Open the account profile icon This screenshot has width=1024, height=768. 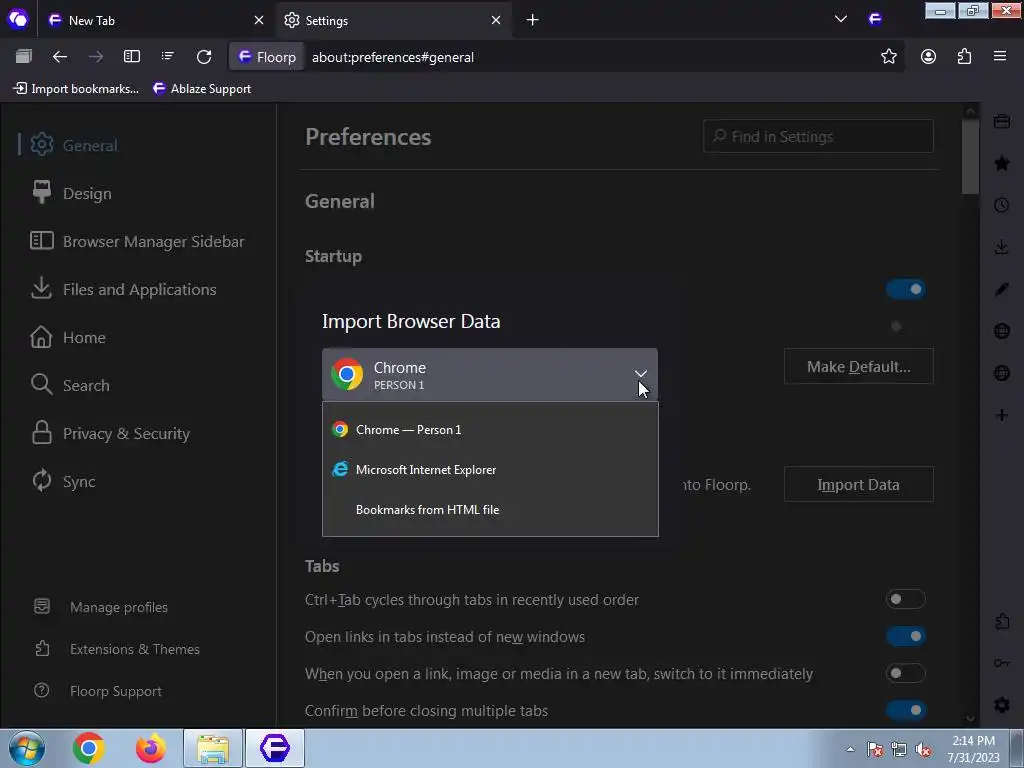pos(928,57)
